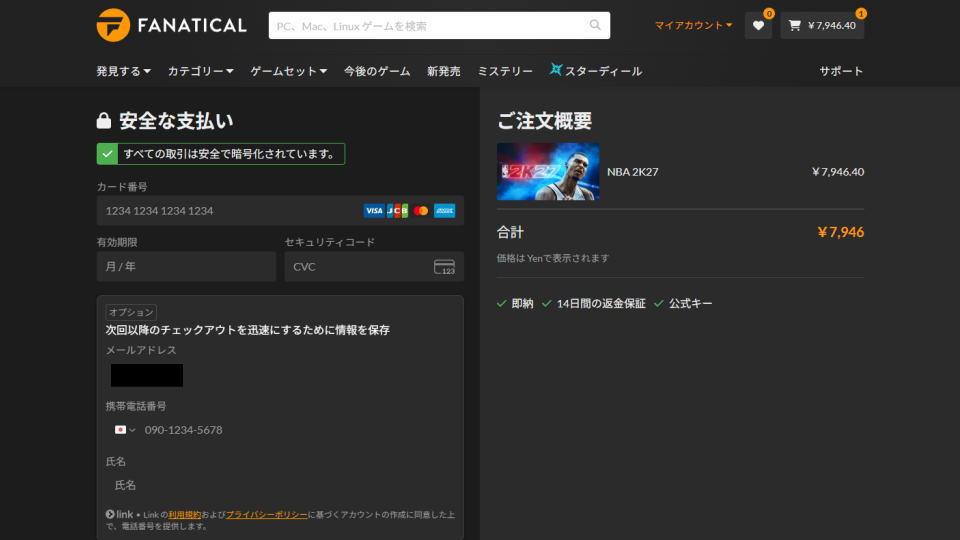The width and height of the screenshot is (960, 540).
Task: Click the NBA 2K27 product title
Action: pos(632,172)
